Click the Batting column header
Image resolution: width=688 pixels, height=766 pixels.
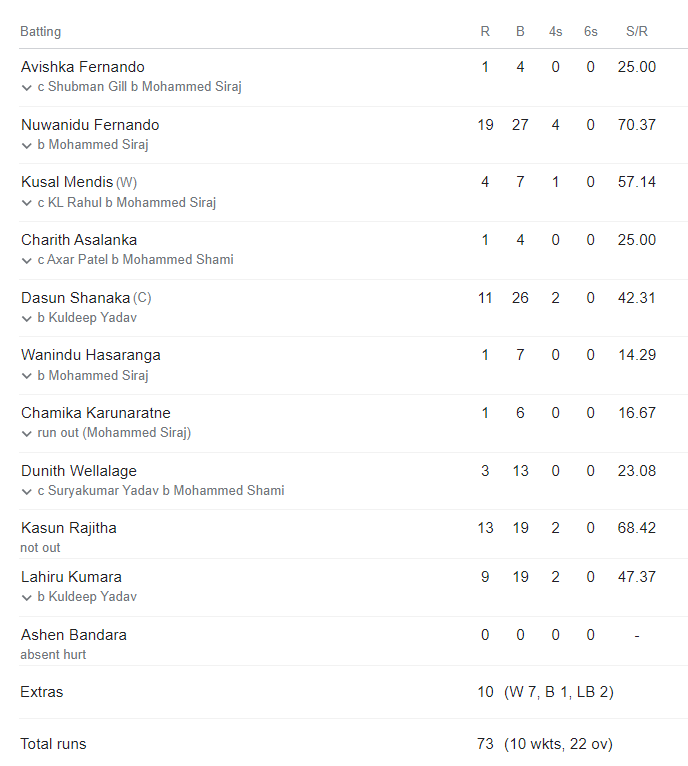(40, 31)
